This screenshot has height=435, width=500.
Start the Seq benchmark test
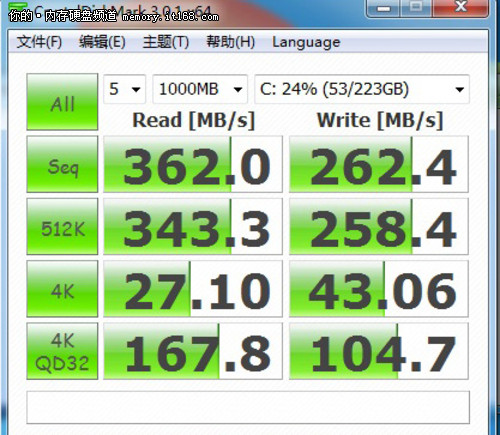tap(62, 164)
